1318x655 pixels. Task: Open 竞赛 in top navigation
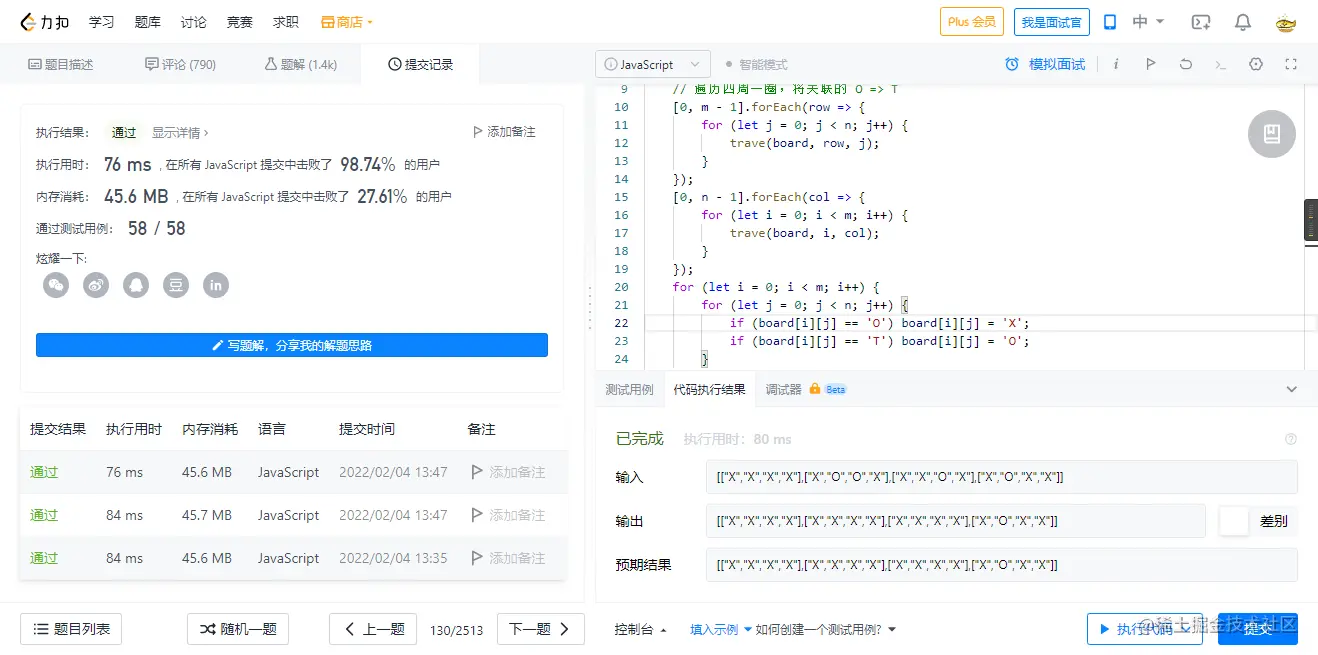point(240,22)
